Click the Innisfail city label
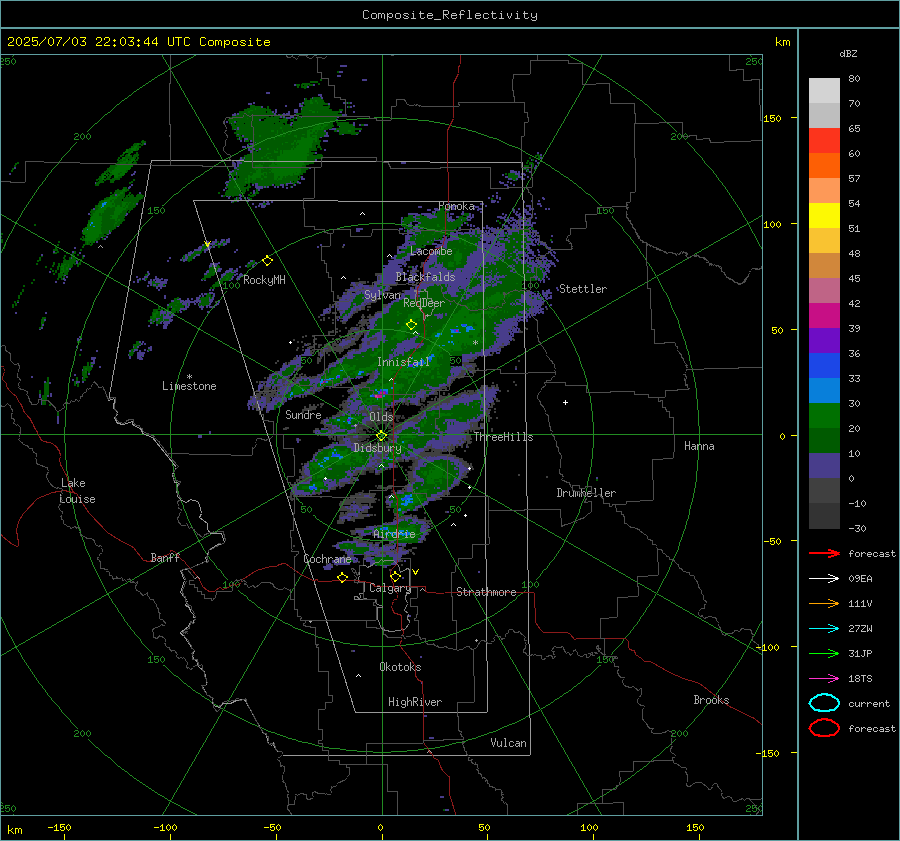Image resolution: width=900 pixels, height=841 pixels. [403, 362]
